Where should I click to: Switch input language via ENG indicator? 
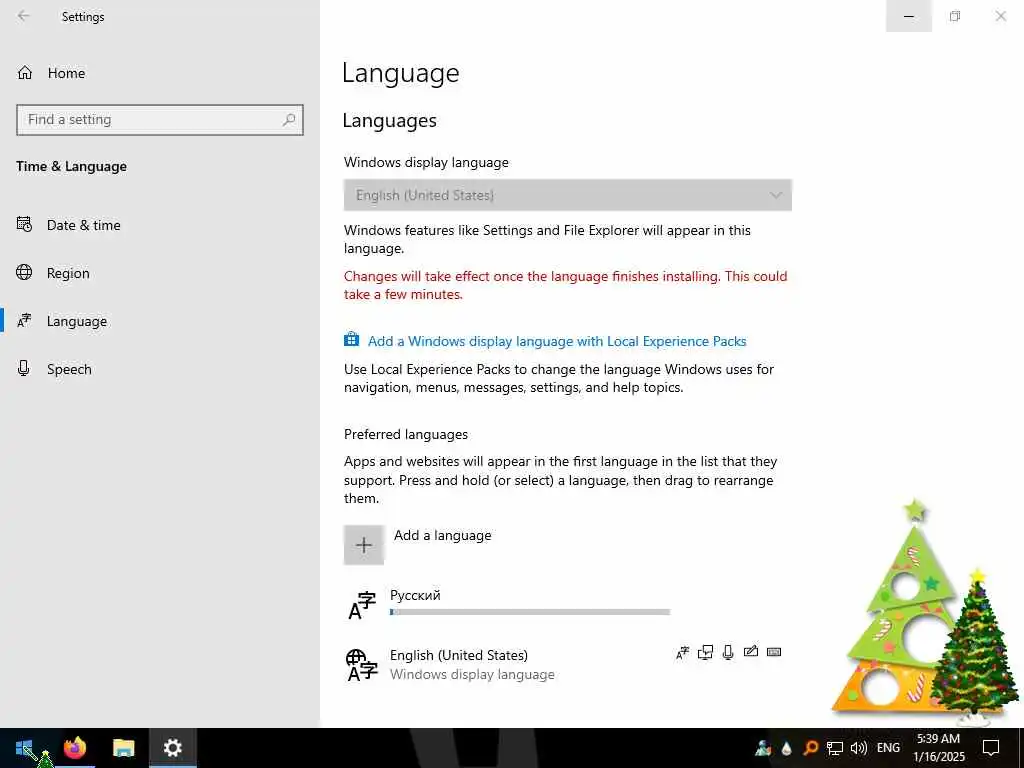point(888,748)
